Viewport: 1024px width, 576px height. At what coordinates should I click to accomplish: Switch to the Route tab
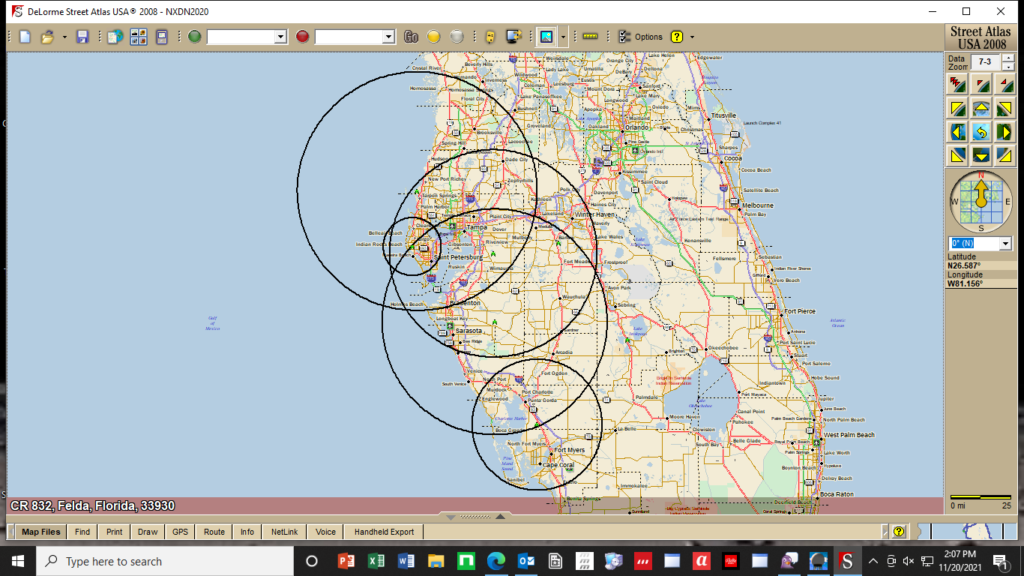(213, 531)
